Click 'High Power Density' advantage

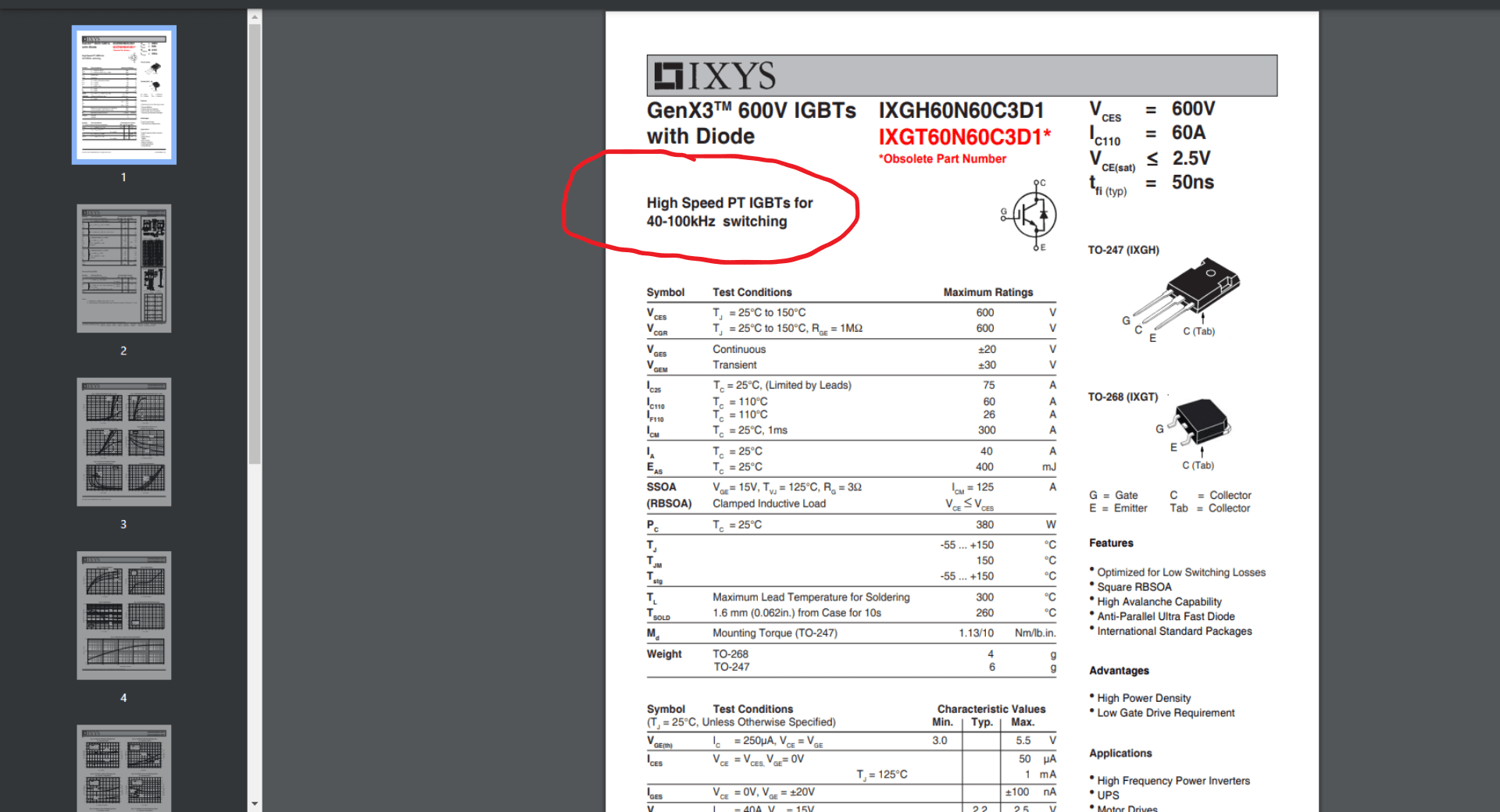coord(1144,698)
